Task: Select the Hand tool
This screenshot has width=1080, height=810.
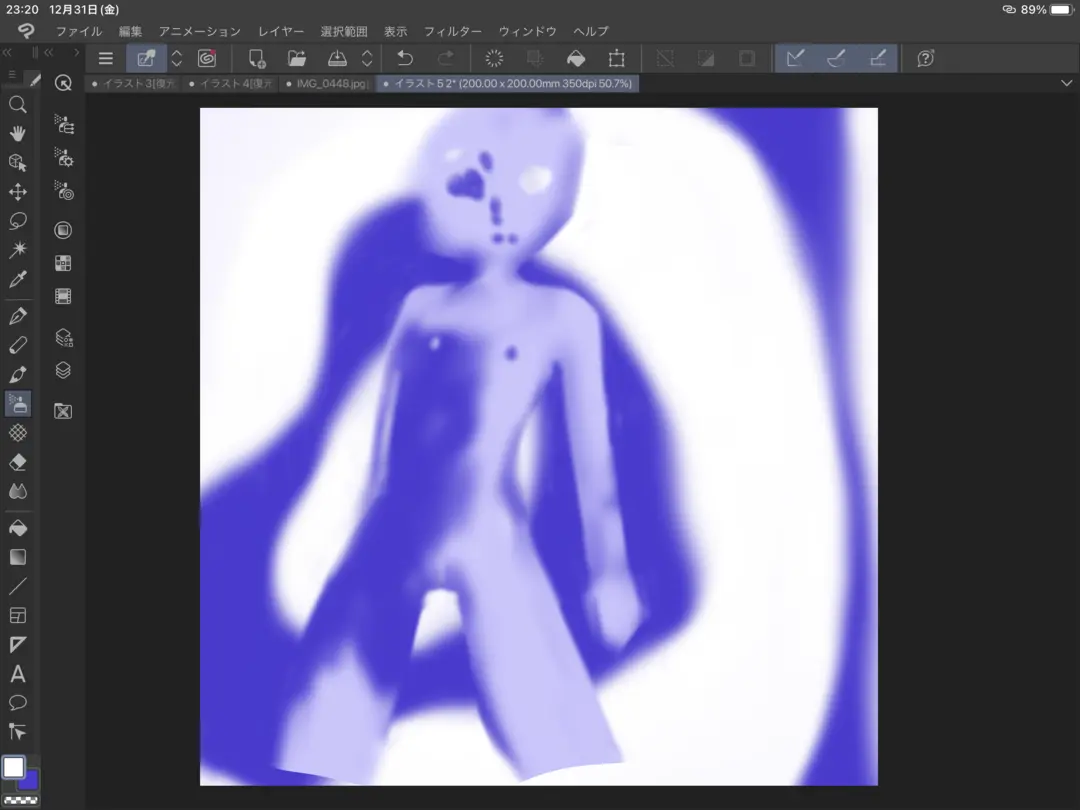Action: [x=18, y=133]
